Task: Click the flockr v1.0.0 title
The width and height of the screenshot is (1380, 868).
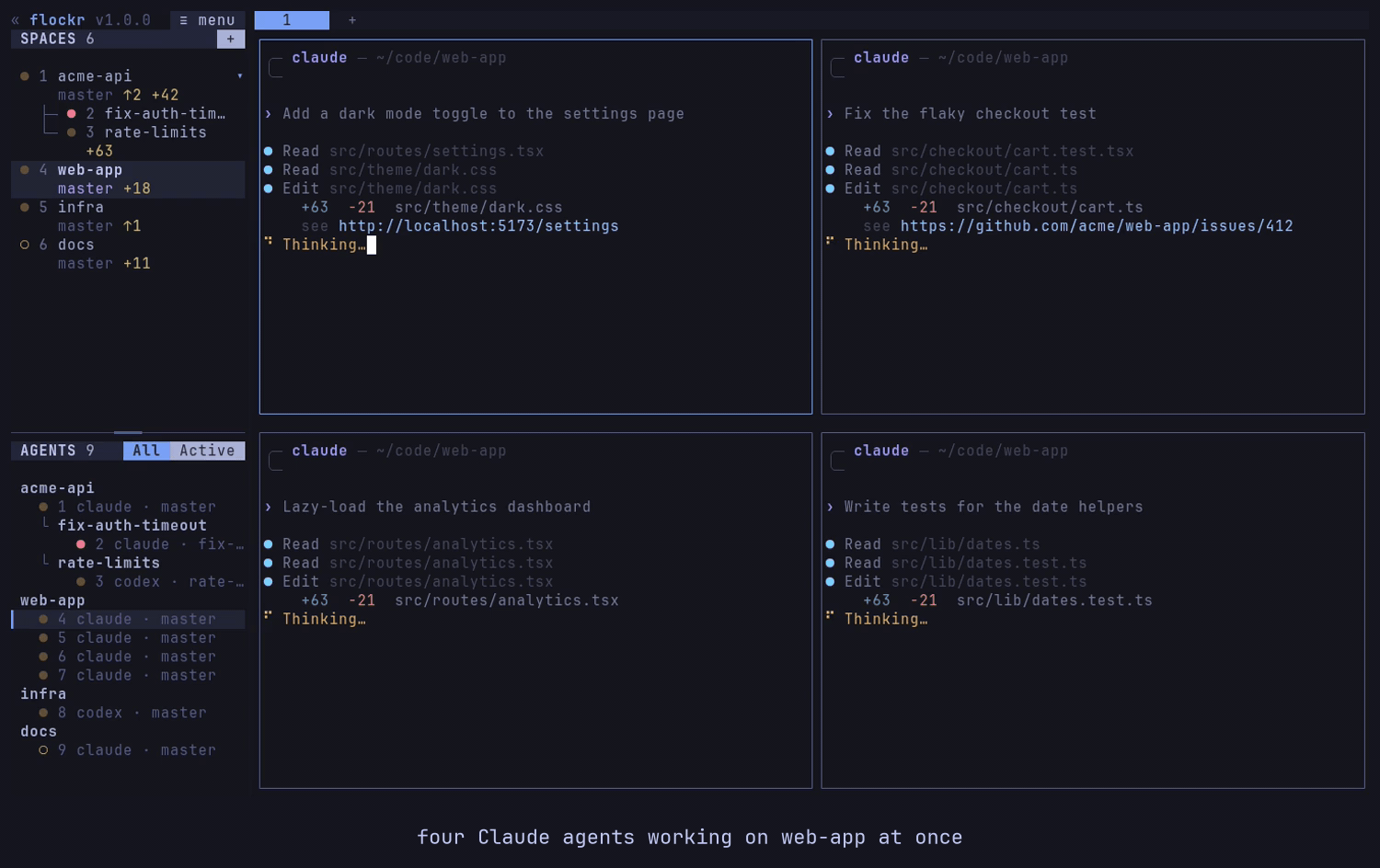Action: pyautogui.click(x=90, y=20)
